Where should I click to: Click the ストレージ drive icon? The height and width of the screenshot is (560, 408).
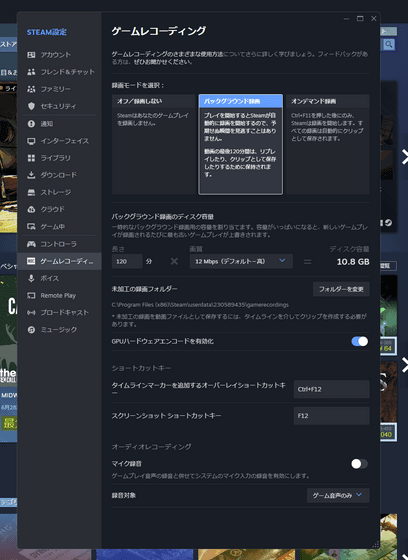31,192
